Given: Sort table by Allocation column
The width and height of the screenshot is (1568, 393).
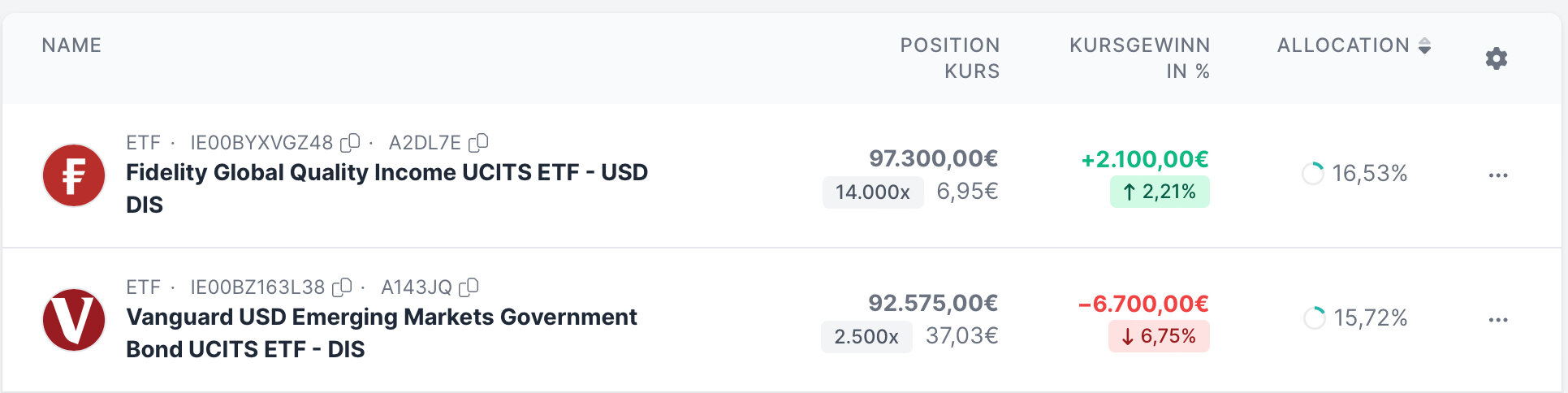Looking at the screenshot, I should point(1353,45).
